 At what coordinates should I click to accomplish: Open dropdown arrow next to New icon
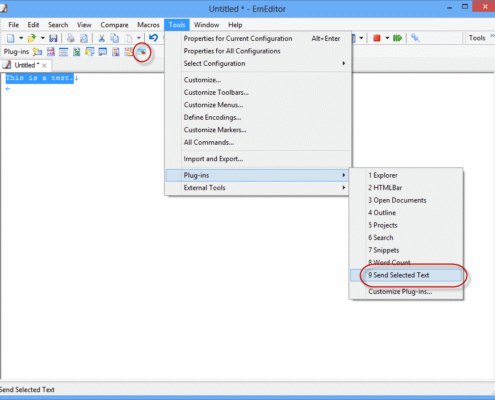click(21, 38)
